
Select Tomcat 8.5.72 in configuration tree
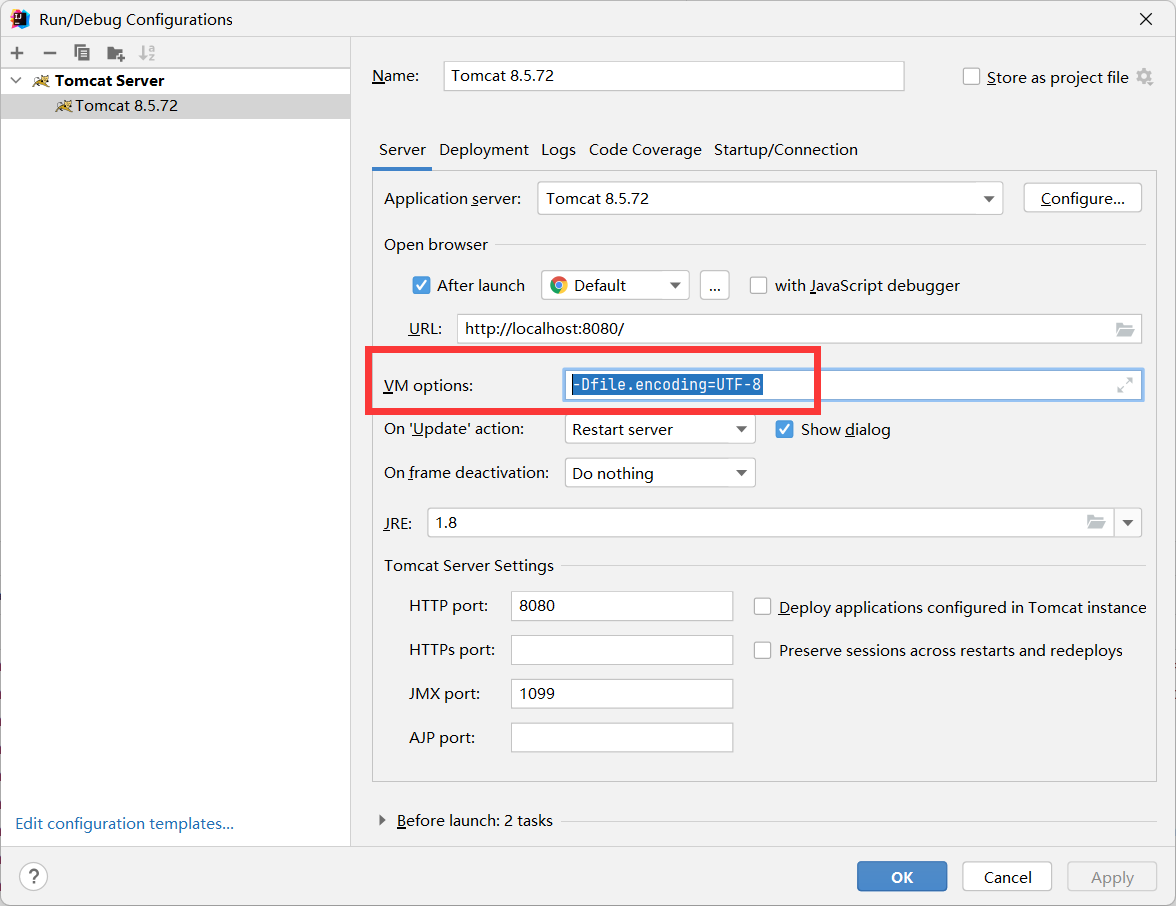pos(176,106)
